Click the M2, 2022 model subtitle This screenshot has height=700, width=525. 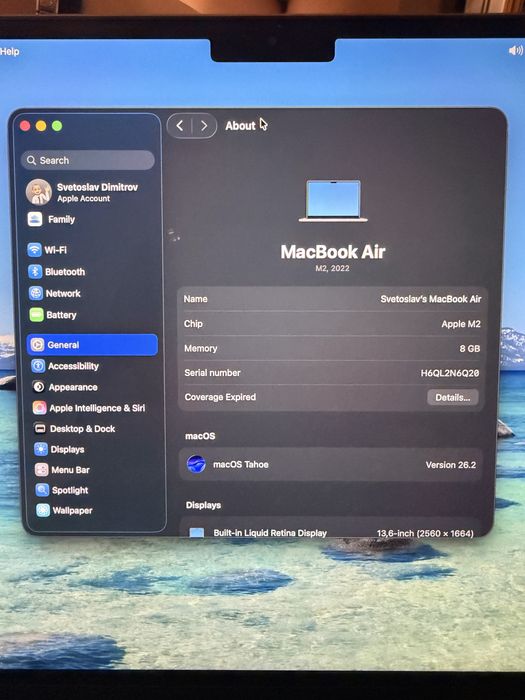coord(332,268)
